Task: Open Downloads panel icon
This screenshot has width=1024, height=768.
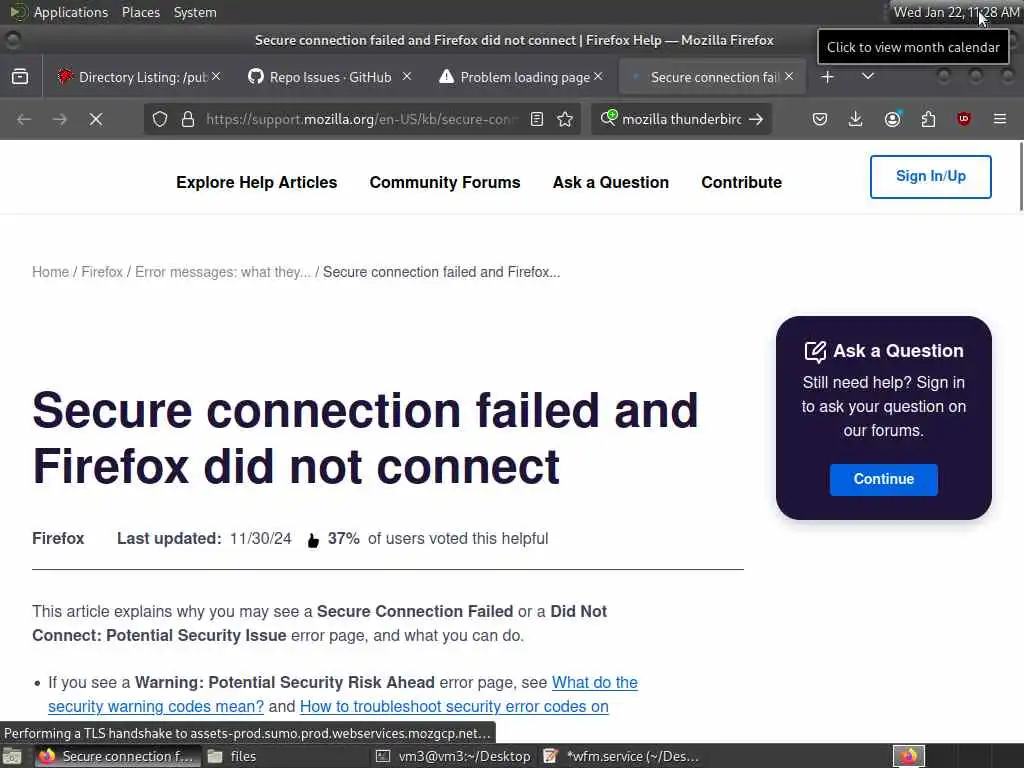Action: [855, 119]
